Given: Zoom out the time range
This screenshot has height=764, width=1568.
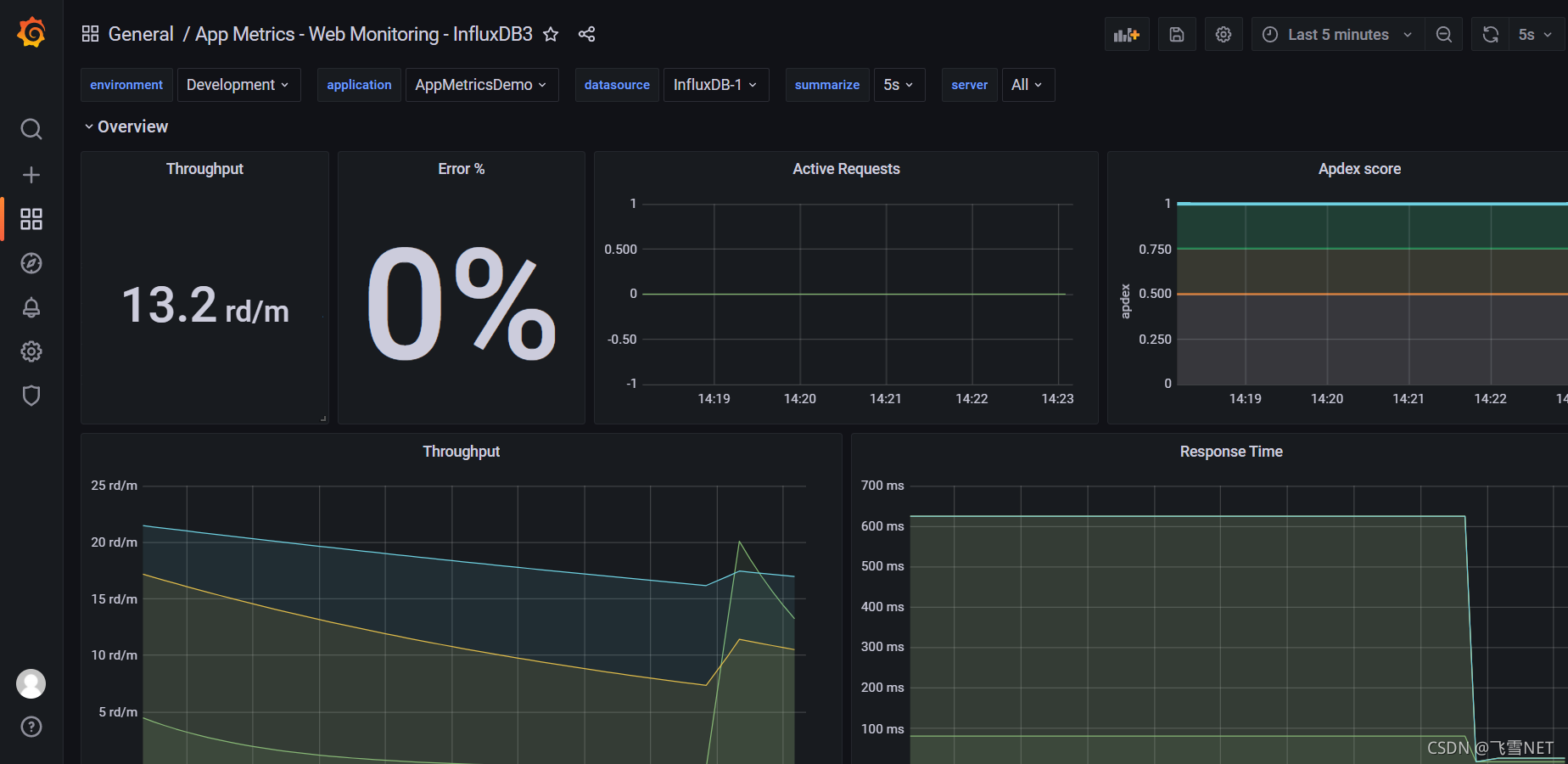Looking at the screenshot, I should tap(1443, 35).
